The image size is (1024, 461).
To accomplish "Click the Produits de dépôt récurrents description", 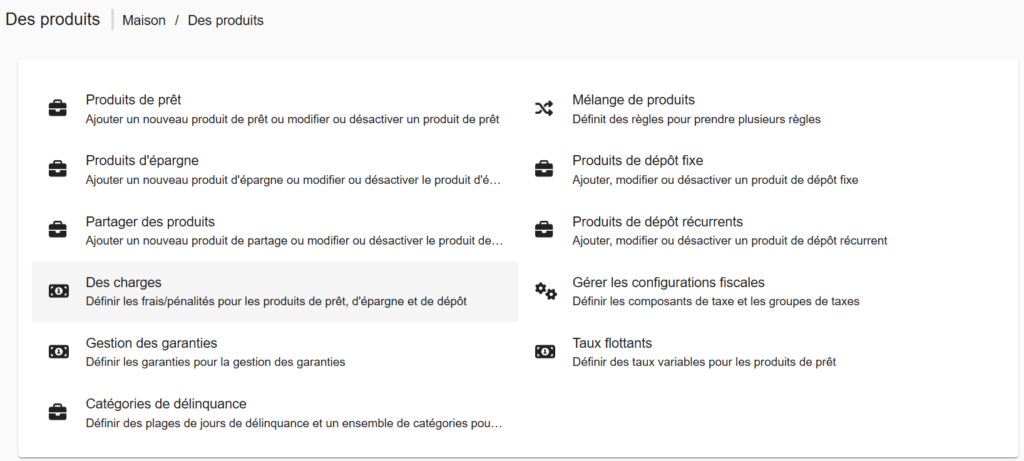I will [730, 241].
